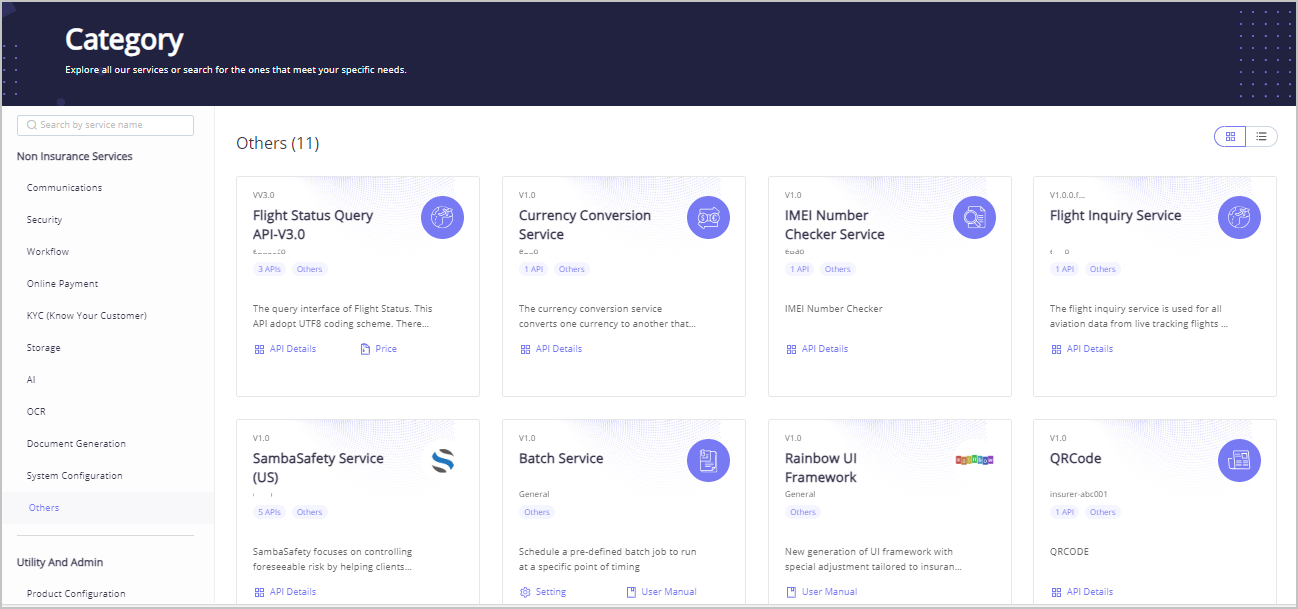The height and width of the screenshot is (609, 1298).
Task: Click the SambaSafety Service (US) title
Action: click(318, 468)
